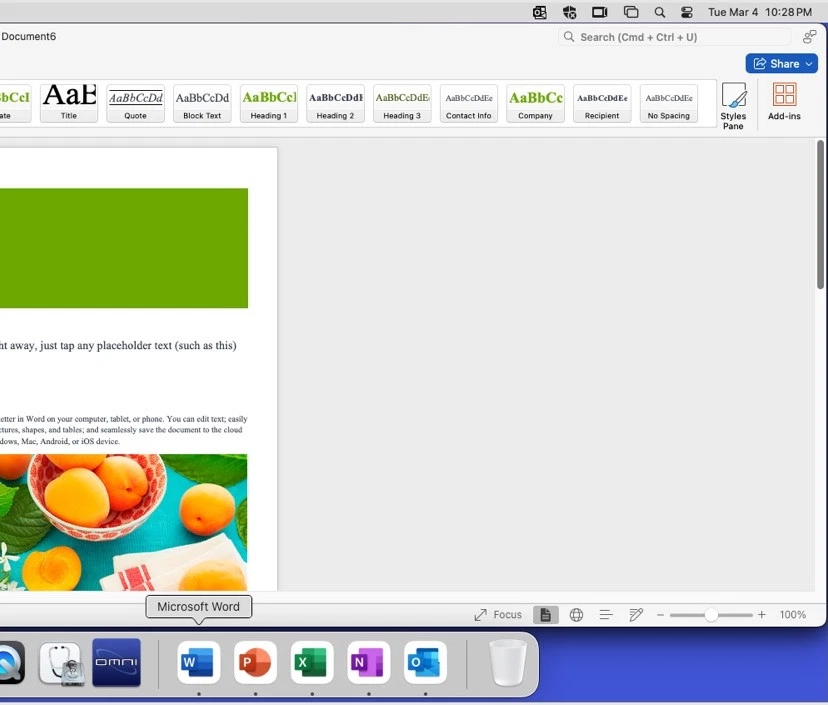Open OneNote from the Dock
828x705 pixels.
[368, 662]
